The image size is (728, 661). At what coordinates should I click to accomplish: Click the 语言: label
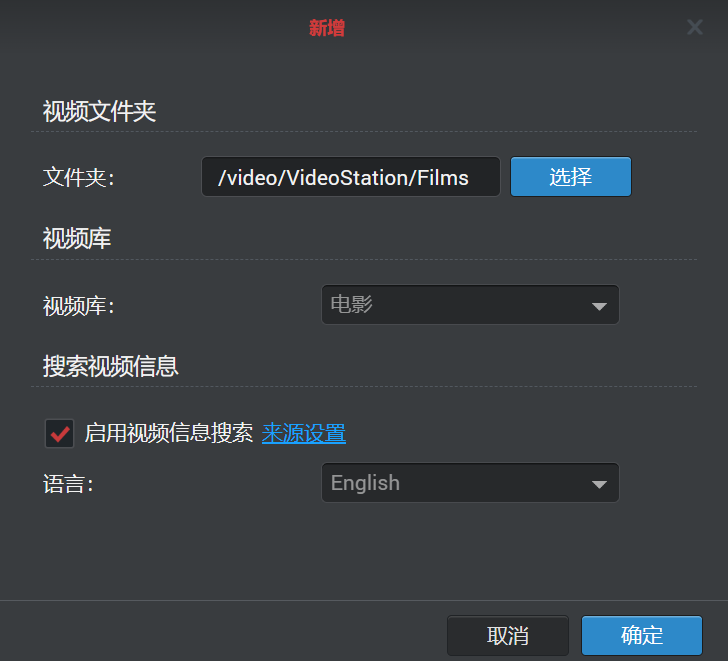pyautogui.click(x=68, y=484)
